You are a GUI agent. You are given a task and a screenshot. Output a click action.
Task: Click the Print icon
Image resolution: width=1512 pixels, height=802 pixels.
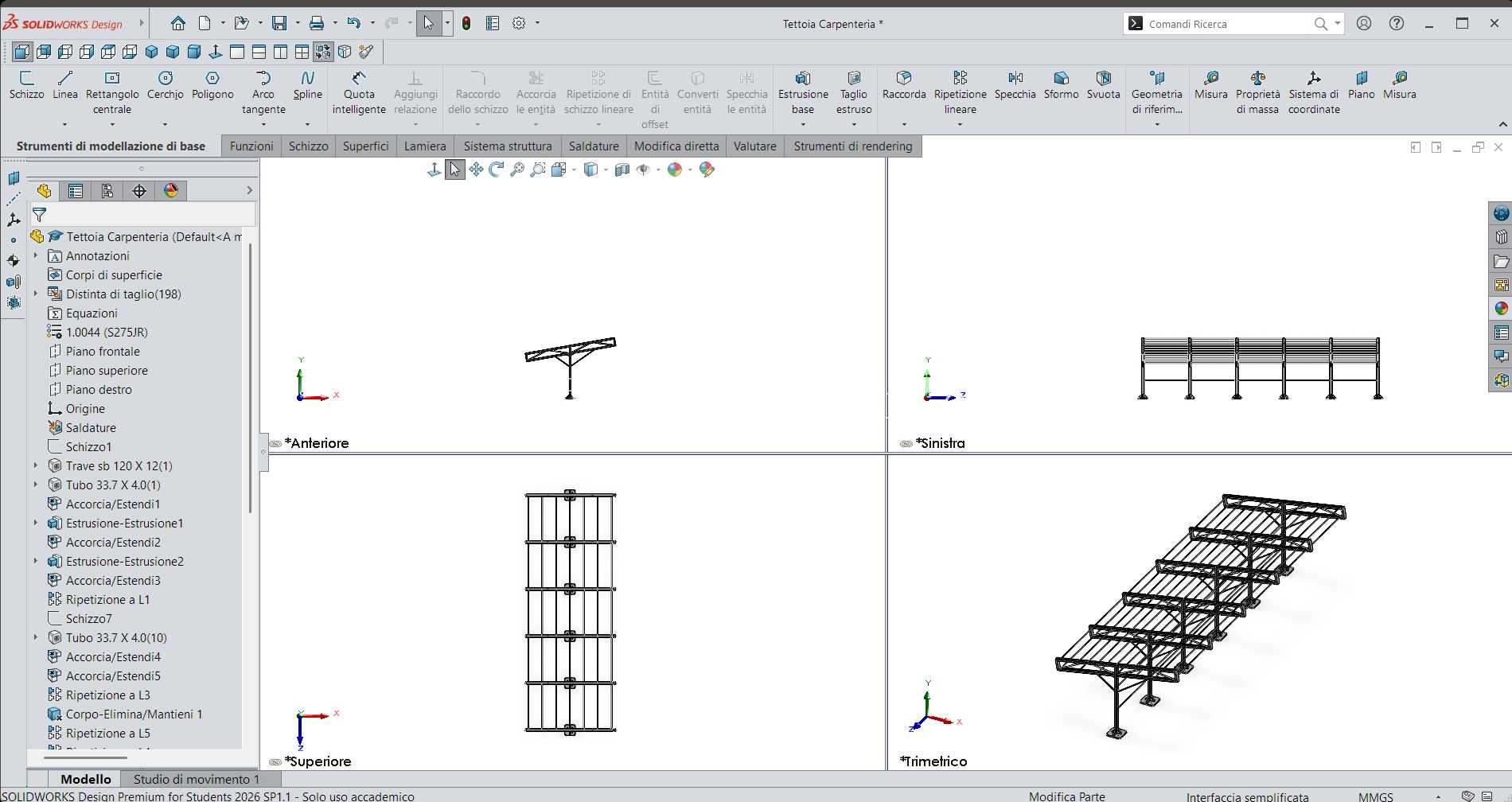click(x=317, y=23)
